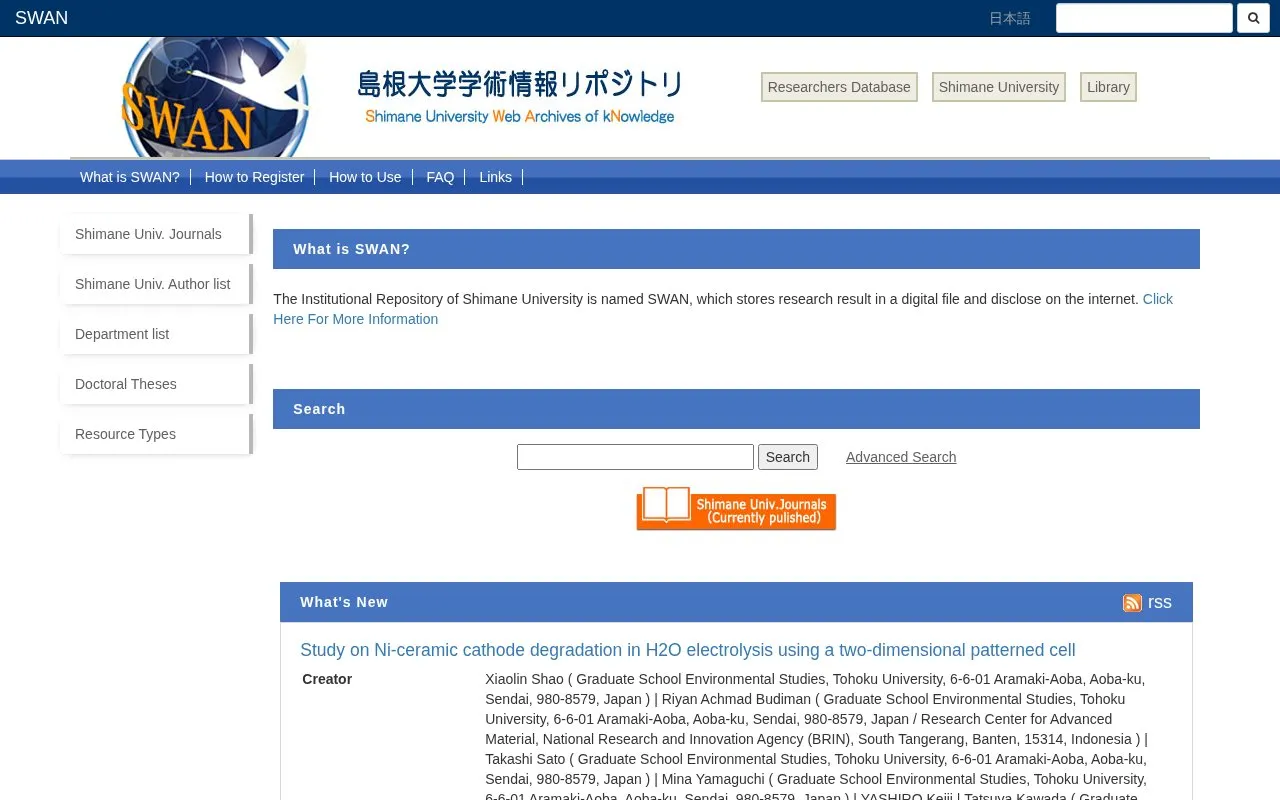Open the RSS feed icon

point(1132,603)
